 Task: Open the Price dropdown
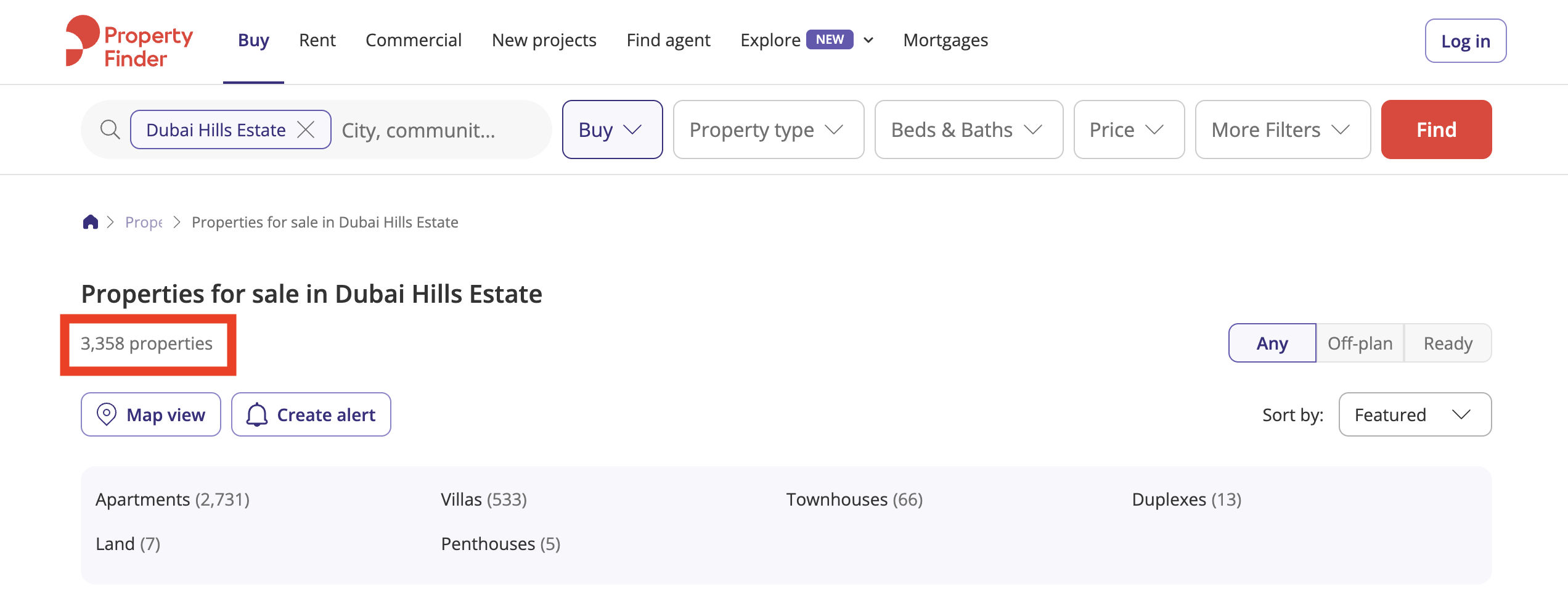tap(1129, 129)
